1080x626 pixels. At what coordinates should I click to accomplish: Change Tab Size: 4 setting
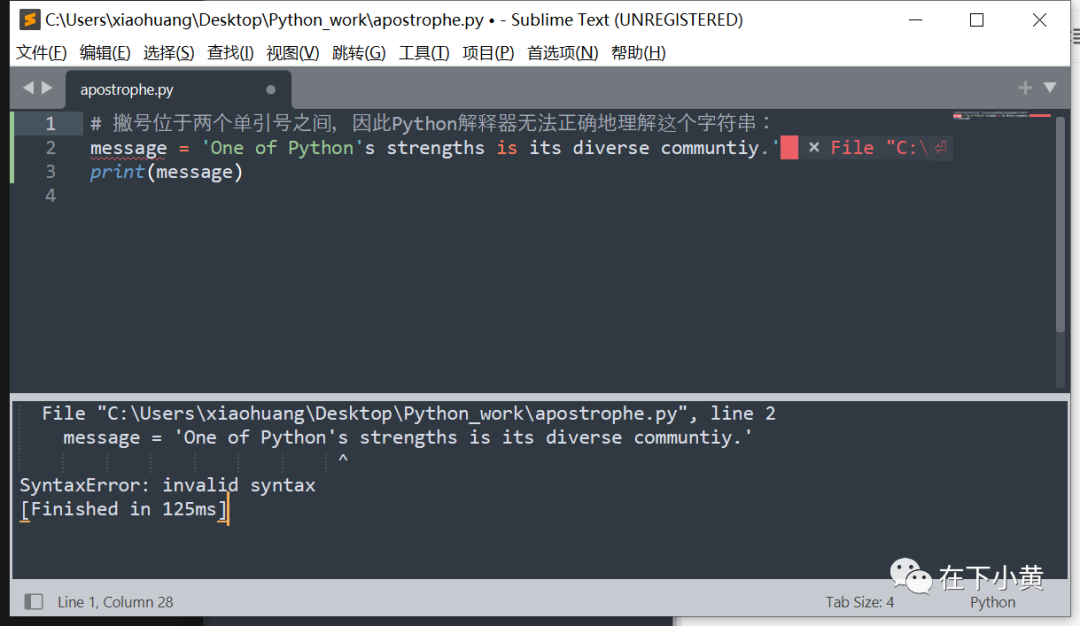pos(860,602)
